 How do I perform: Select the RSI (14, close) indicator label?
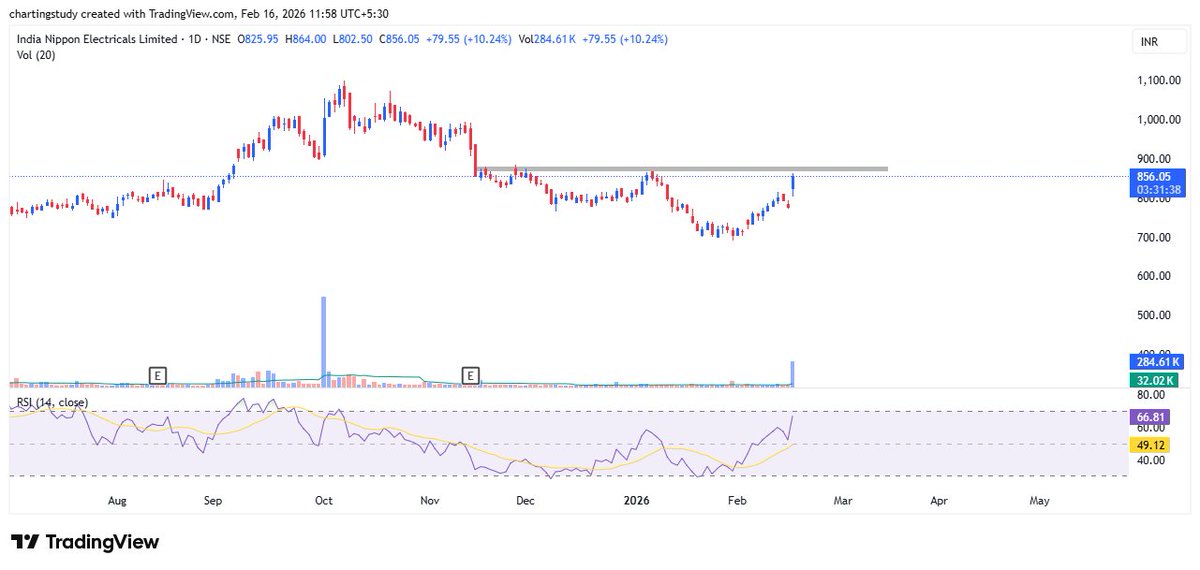coord(52,402)
